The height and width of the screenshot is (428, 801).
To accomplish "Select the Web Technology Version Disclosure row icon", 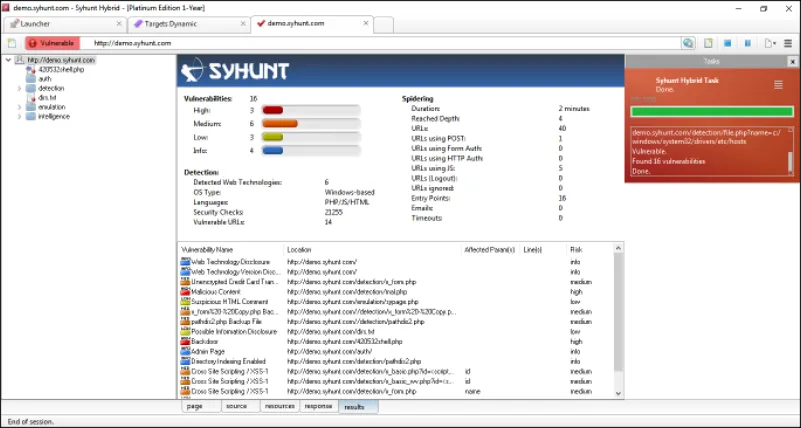I will [185, 272].
